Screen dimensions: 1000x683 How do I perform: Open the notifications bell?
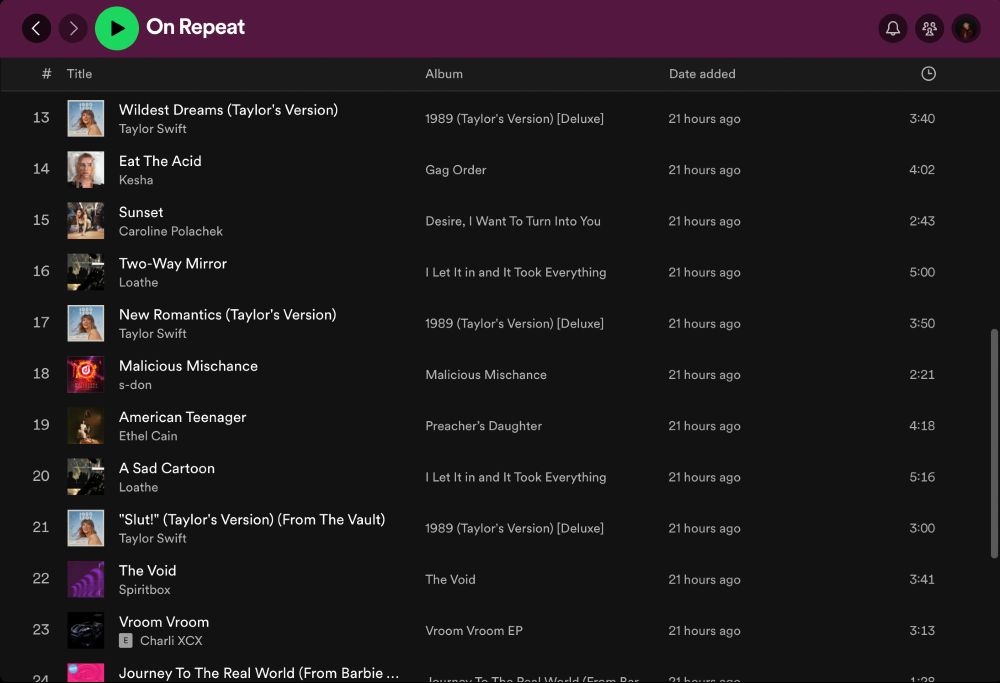(x=893, y=28)
